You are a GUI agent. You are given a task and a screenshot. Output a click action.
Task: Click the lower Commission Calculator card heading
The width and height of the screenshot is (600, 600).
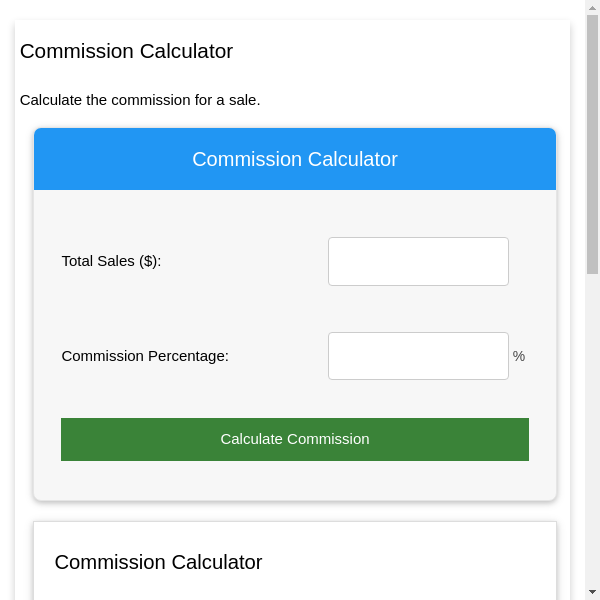158,562
